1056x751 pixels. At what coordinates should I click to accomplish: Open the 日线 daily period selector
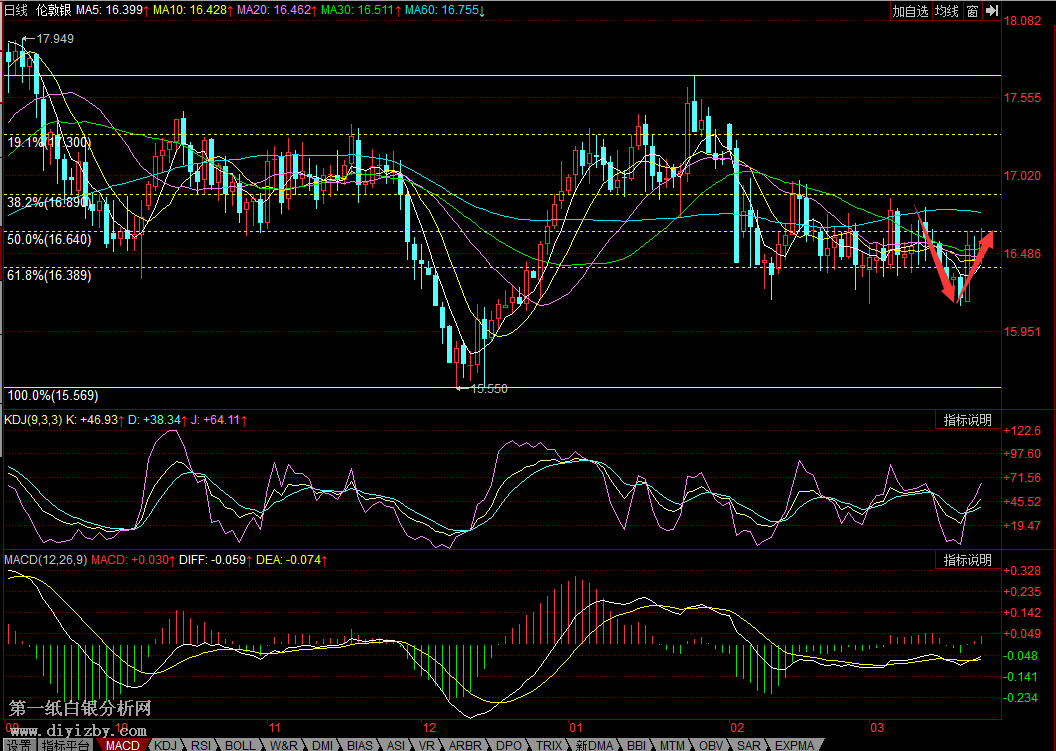click(16, 10)
